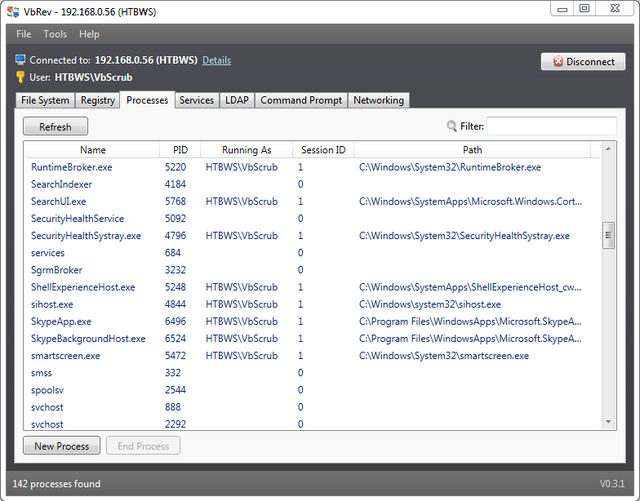Click the key icon beside User
640x501 pixels.
point(20,77)
